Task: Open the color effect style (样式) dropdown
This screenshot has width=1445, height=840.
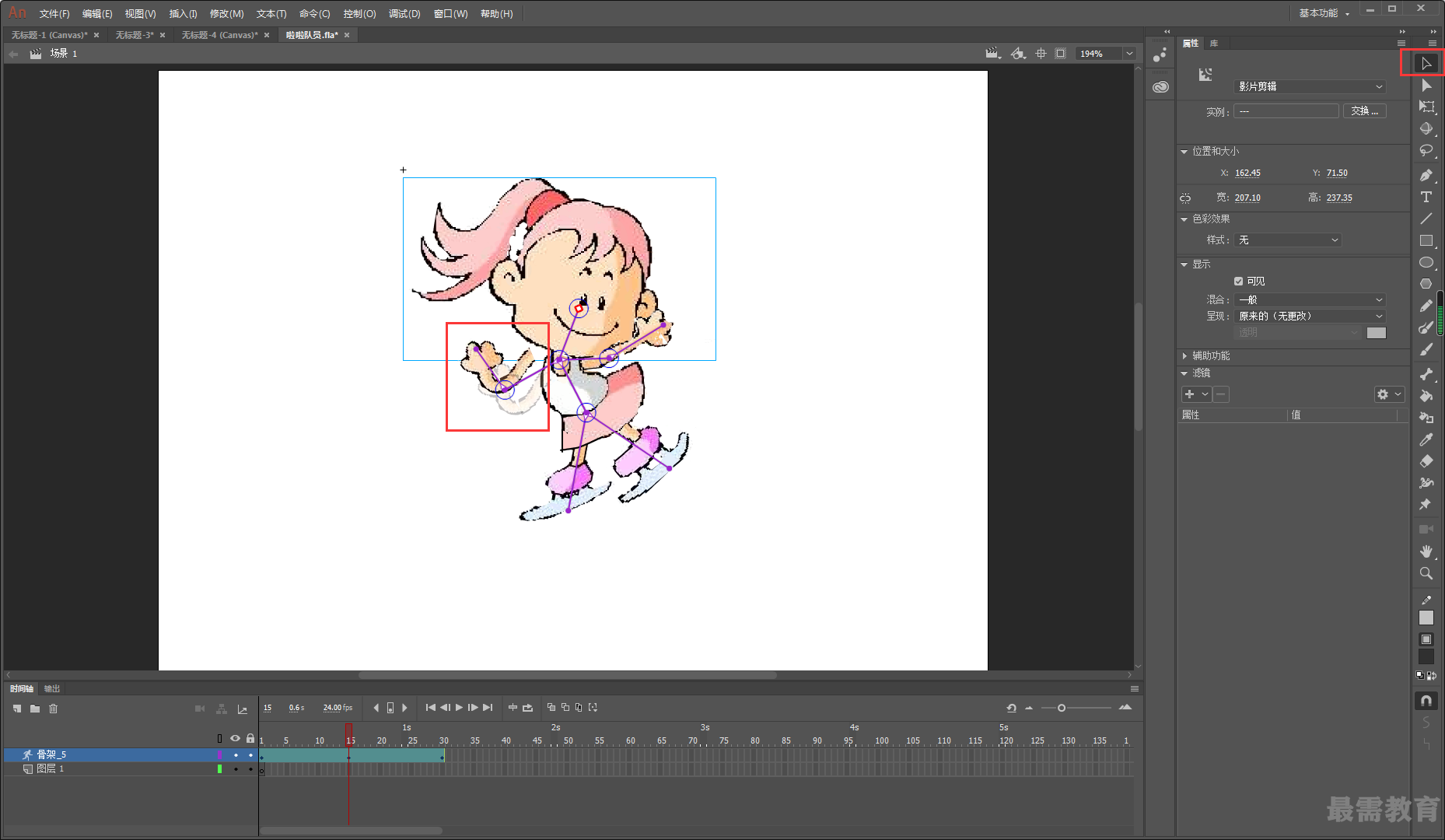Action: pos(1288,240)
